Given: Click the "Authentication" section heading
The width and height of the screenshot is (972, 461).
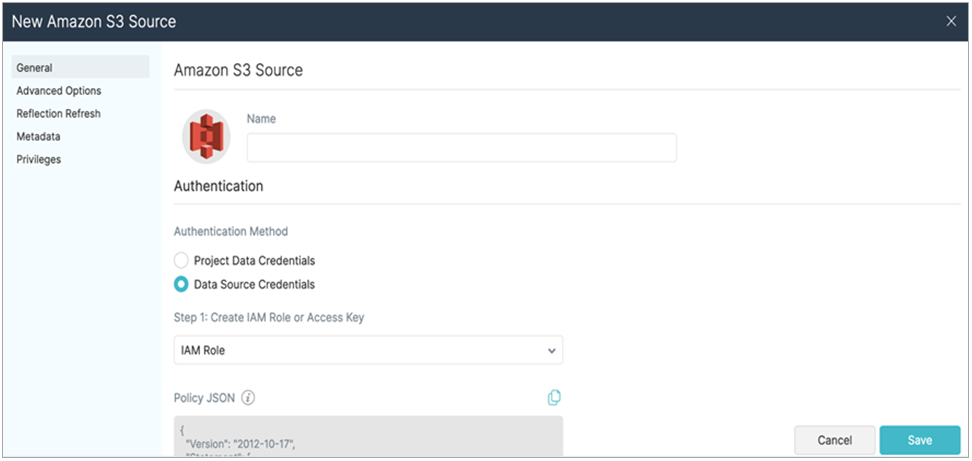Looking at the screenshot, I should point(218,186).
